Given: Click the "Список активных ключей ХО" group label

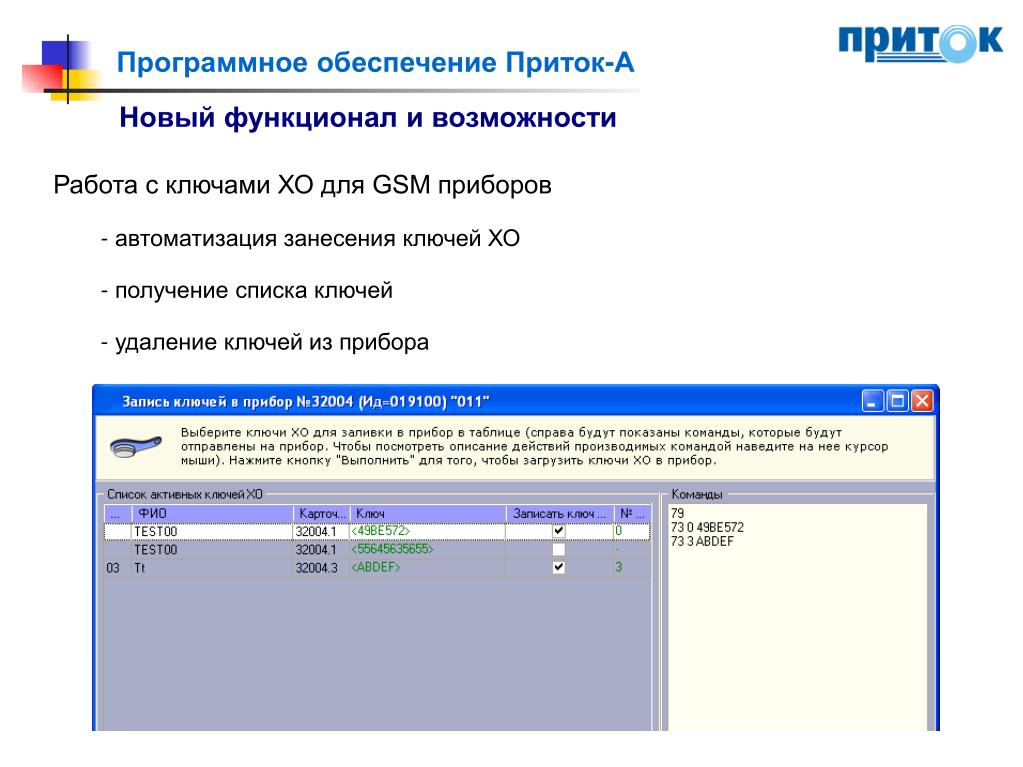Looking at the screenshot, I should [x=185, y=494].
